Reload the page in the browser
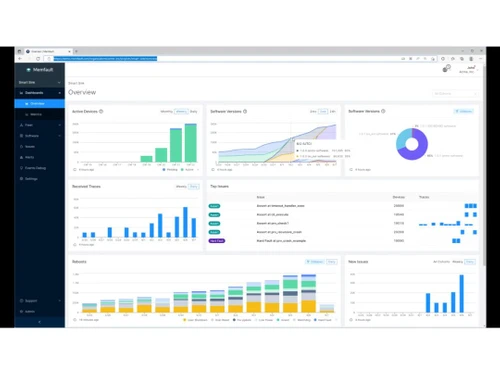 (38, 59)
